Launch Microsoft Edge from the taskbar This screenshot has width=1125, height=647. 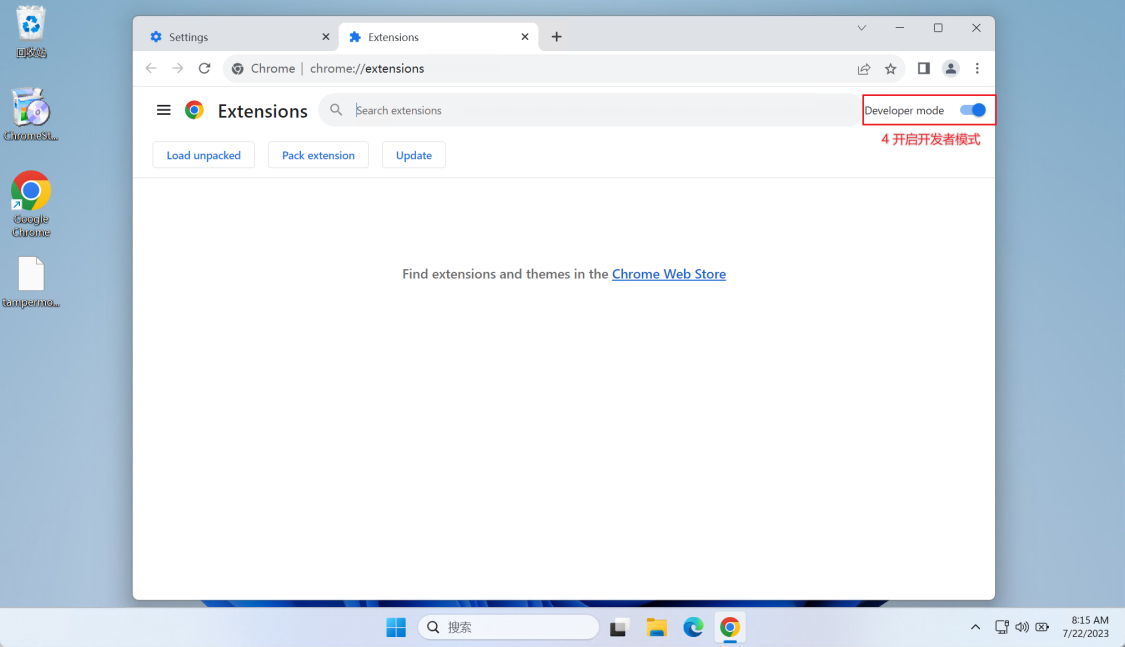point(693,627)
